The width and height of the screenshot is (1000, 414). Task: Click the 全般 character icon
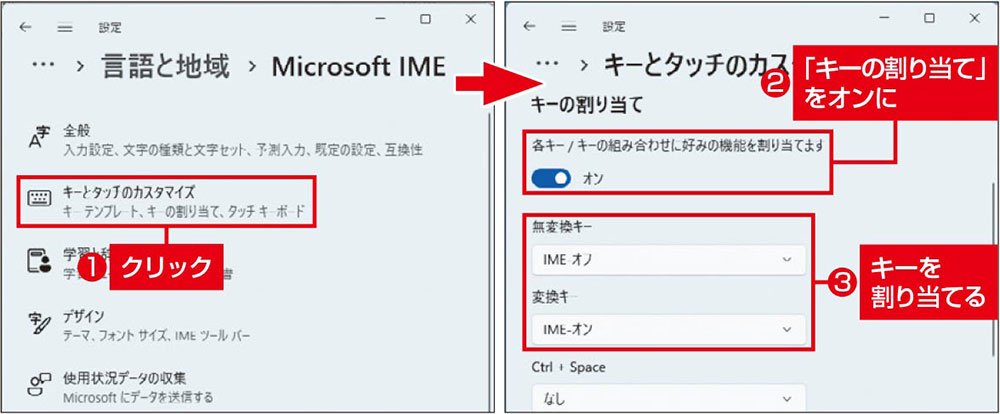pos(39,137)
